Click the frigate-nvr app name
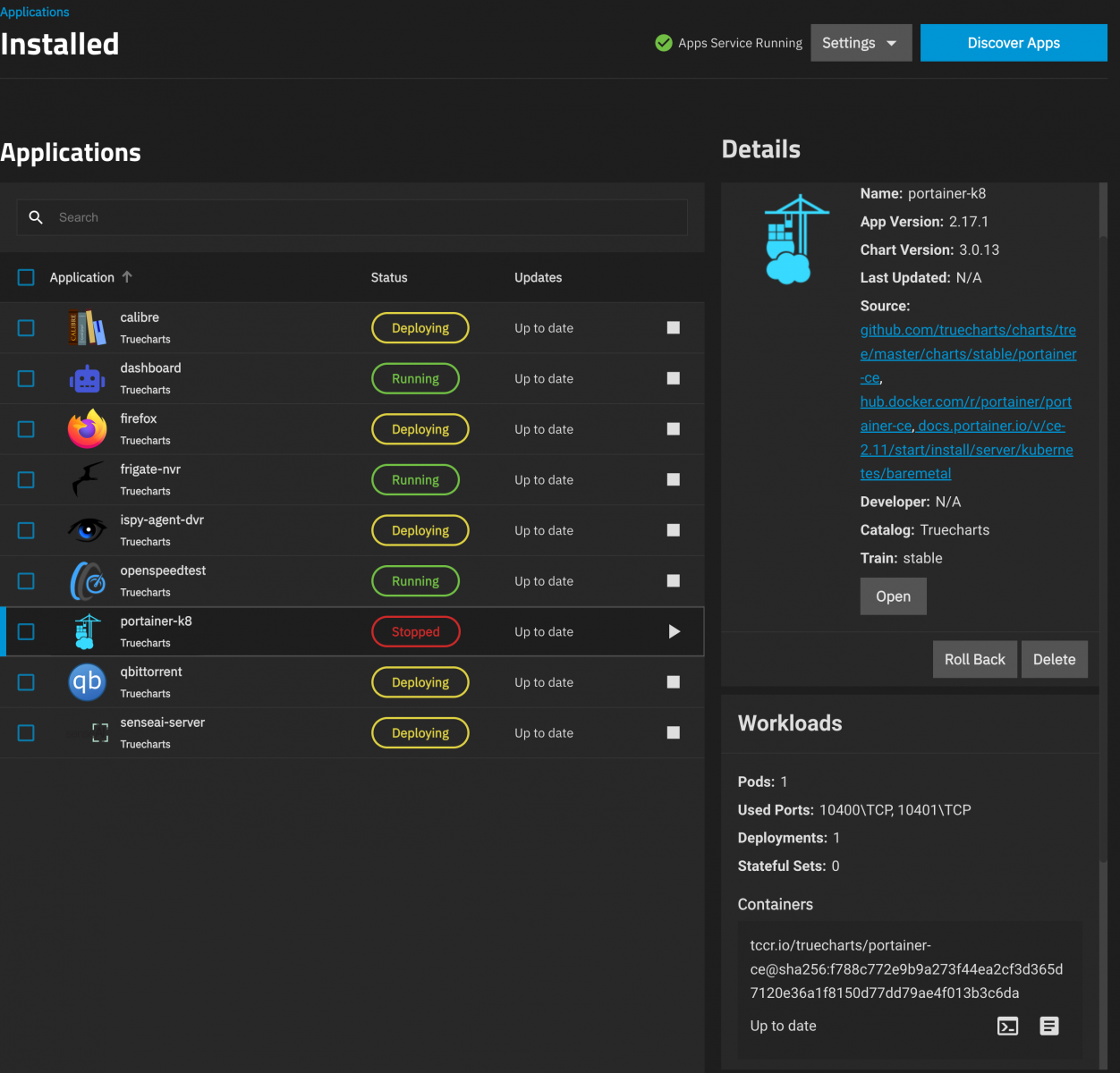Screen dimensions: 1120x1073 click(150, 469)
